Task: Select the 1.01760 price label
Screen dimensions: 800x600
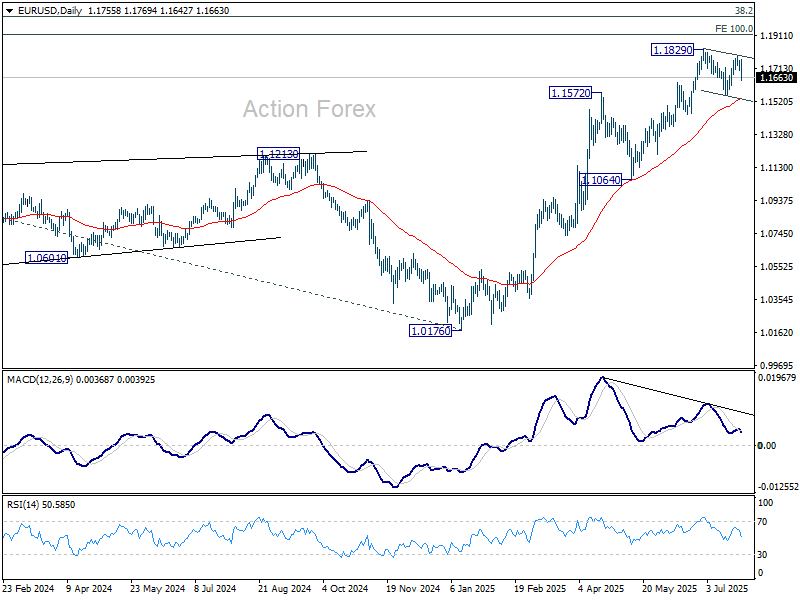Action: pyautogui.click(x=431, y=331)
